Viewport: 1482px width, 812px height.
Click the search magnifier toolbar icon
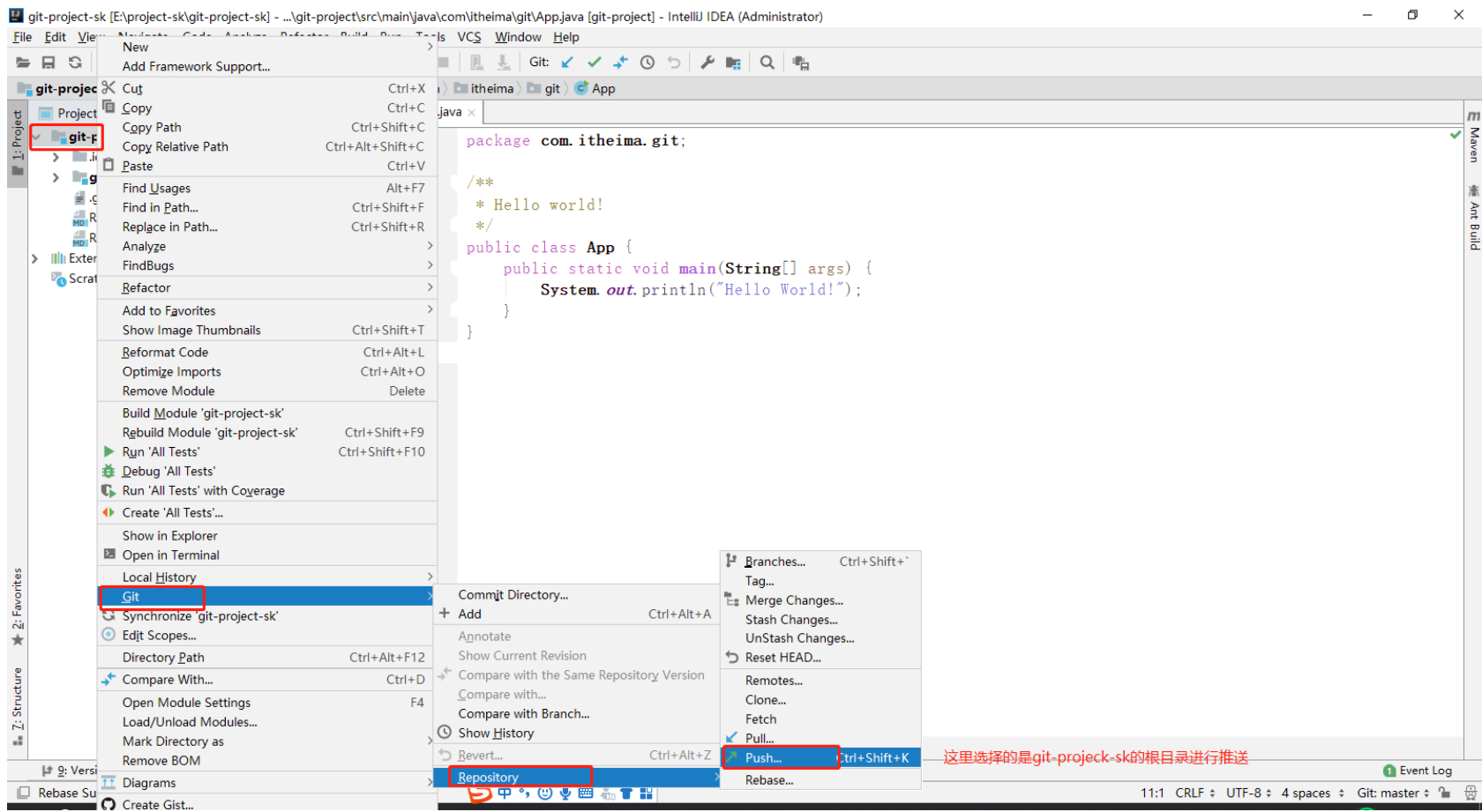coord(767,62)
